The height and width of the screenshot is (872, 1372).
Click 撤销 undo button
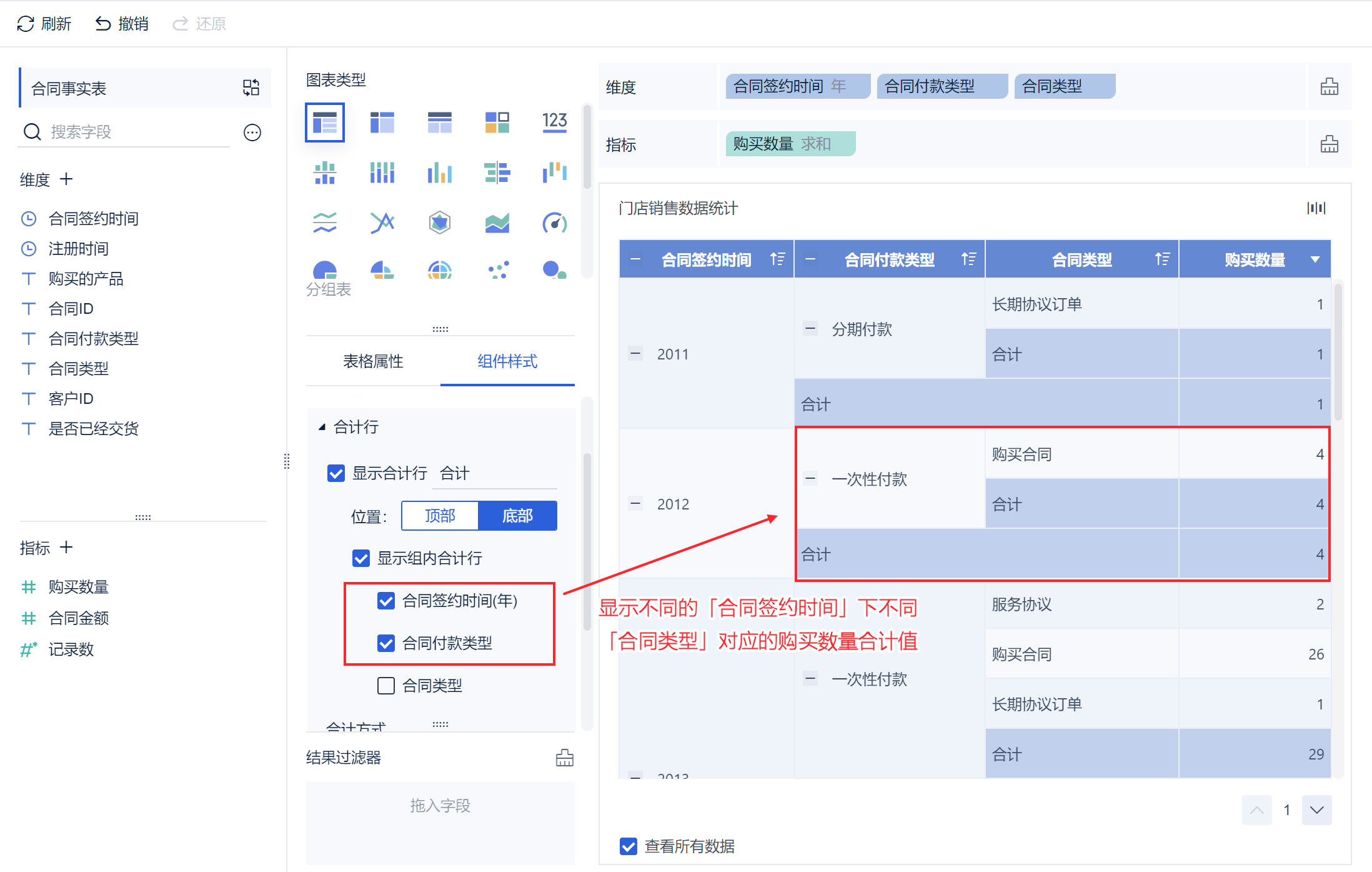click(x=122, y=24)
